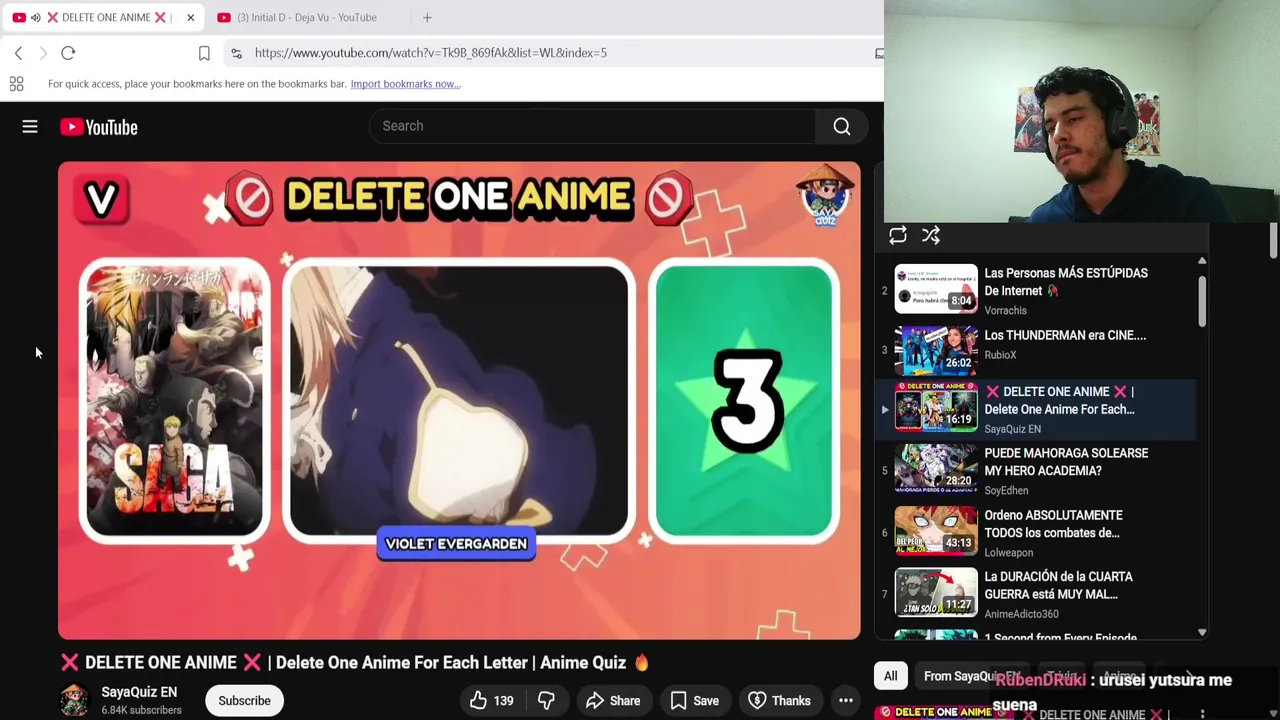Subscribe to SayaQuiz EN

point(245,701)
